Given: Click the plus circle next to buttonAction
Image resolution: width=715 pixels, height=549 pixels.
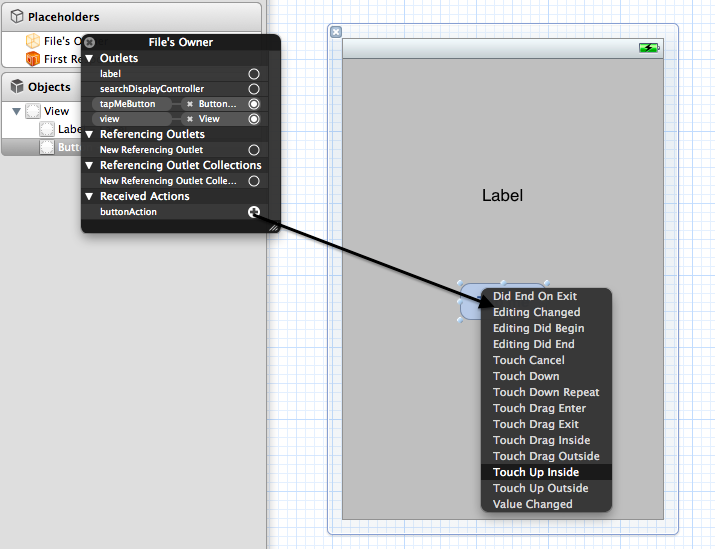Looking at the screenshot, I should 254,212.
